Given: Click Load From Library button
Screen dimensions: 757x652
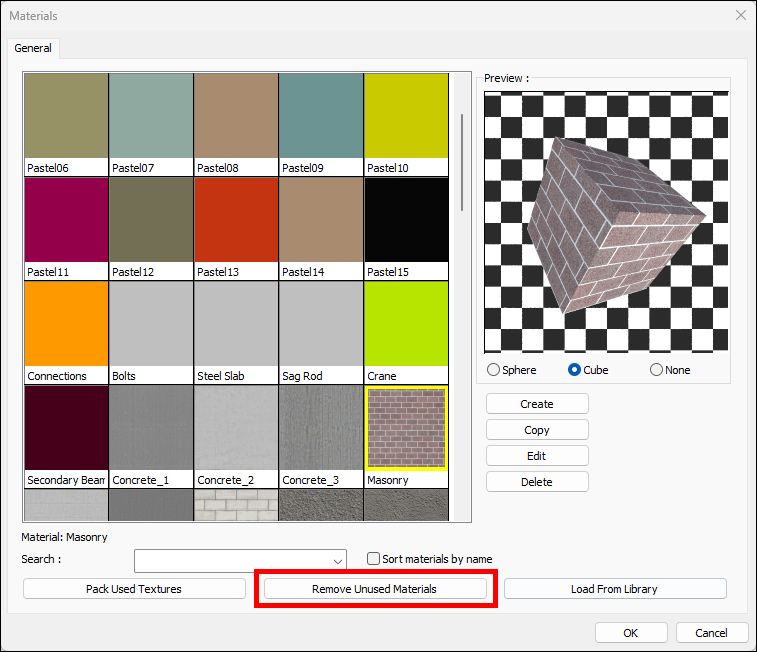Looking at the screenshot, I should pyautogui.click(x=614, y=589).
